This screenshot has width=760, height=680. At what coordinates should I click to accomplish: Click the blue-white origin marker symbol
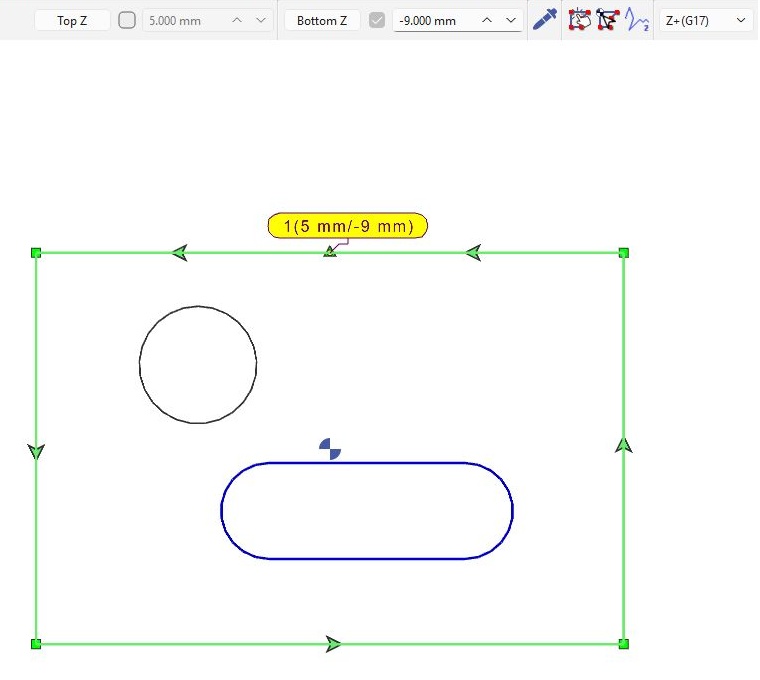pyautogui.click(x=330, y=449)
